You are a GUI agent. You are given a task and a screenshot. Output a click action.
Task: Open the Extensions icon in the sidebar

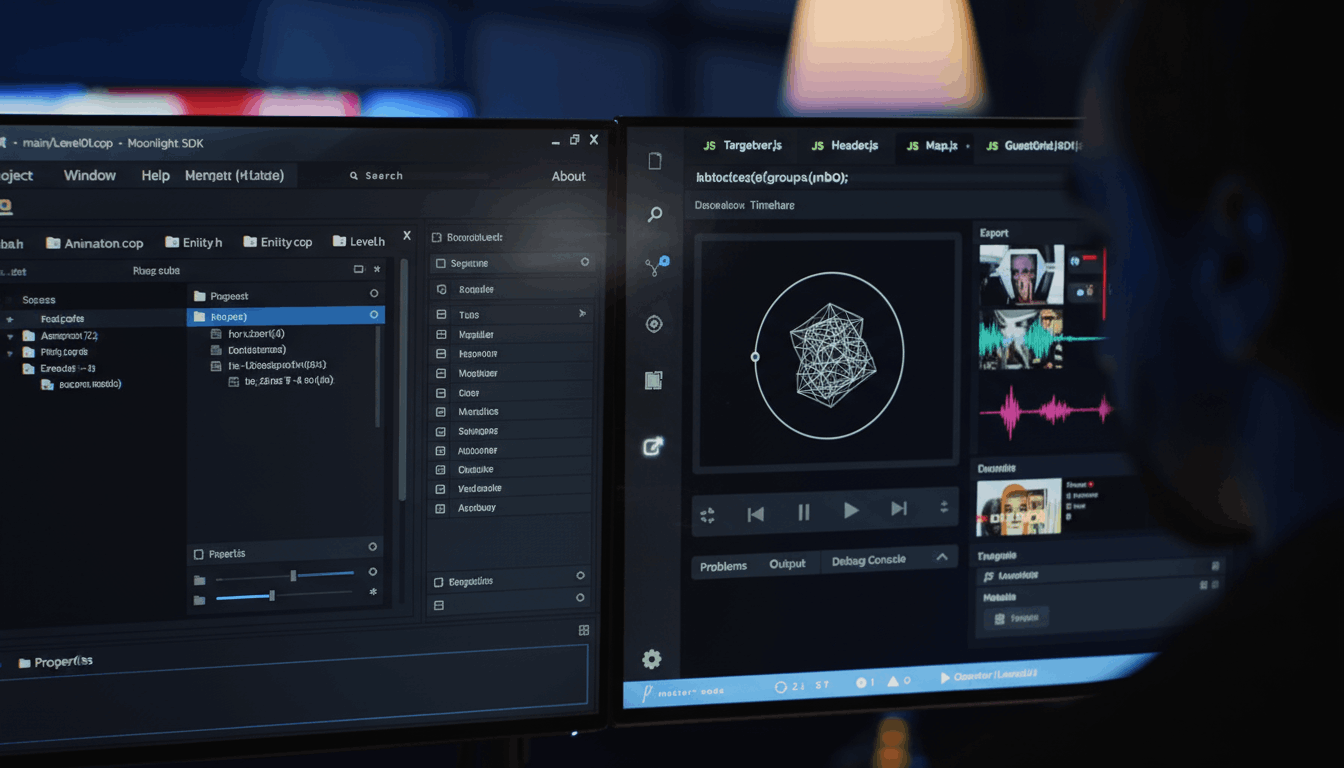pyautogui.click(x=654, y=380)
